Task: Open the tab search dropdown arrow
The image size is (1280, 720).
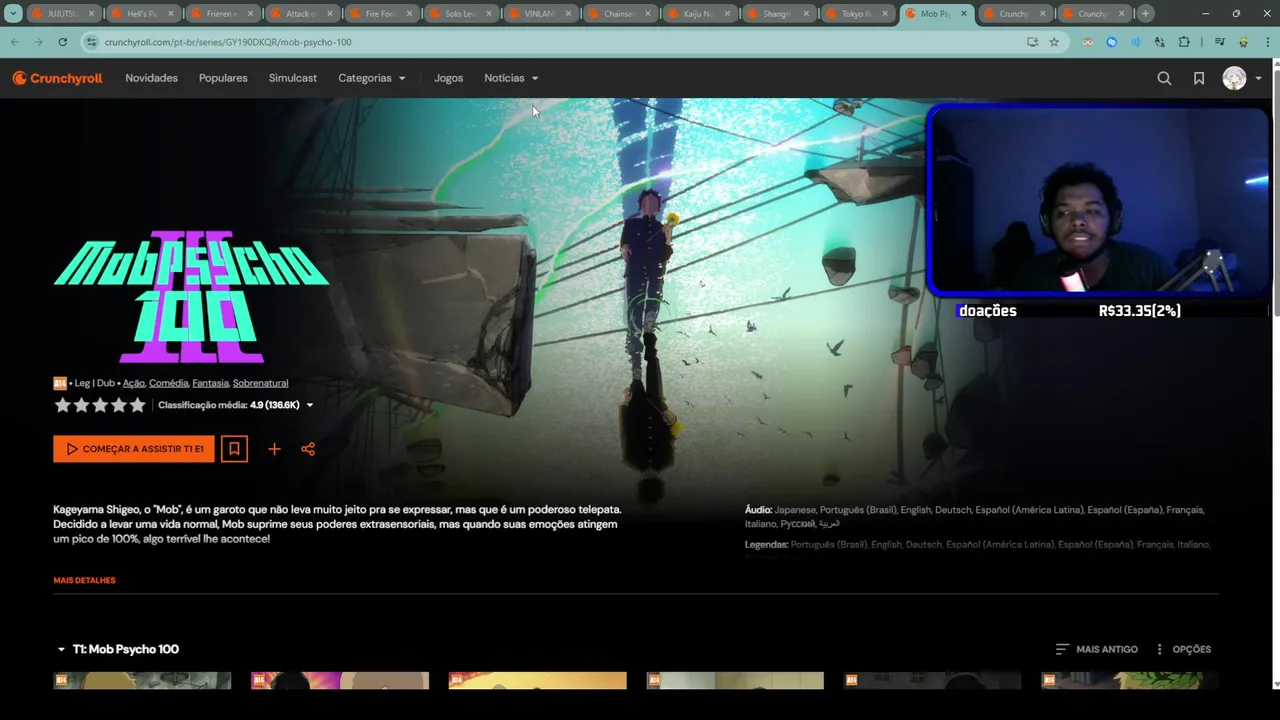Action: (13, 14)
